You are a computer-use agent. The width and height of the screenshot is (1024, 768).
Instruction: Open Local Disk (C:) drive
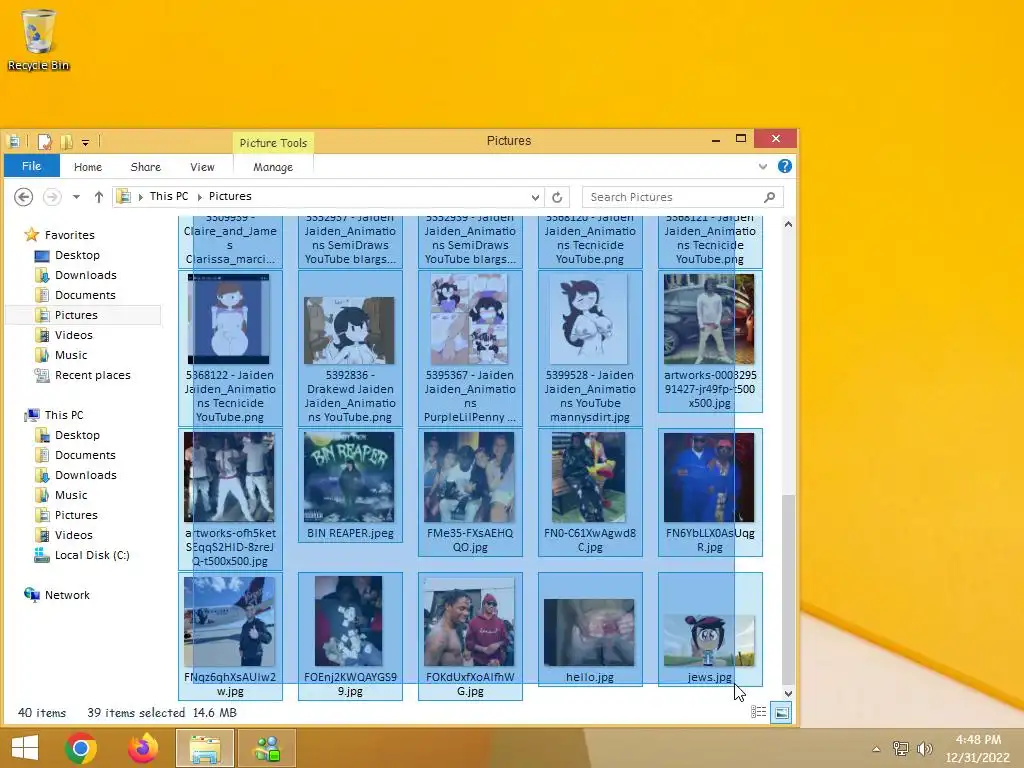(x=91, y=555)
